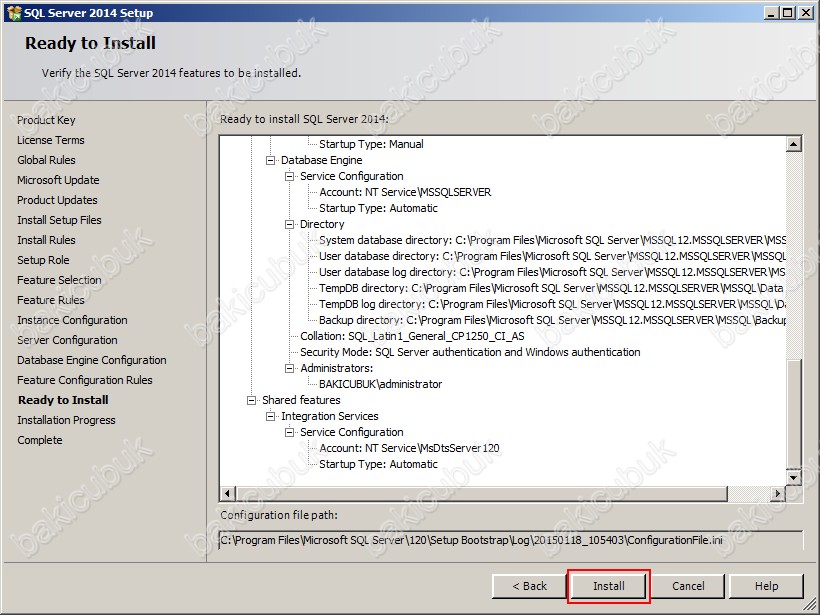The image size is (820, 615).
Task: Click the horizontal scrollbar left arrow
Action: (x=227, y=493)
